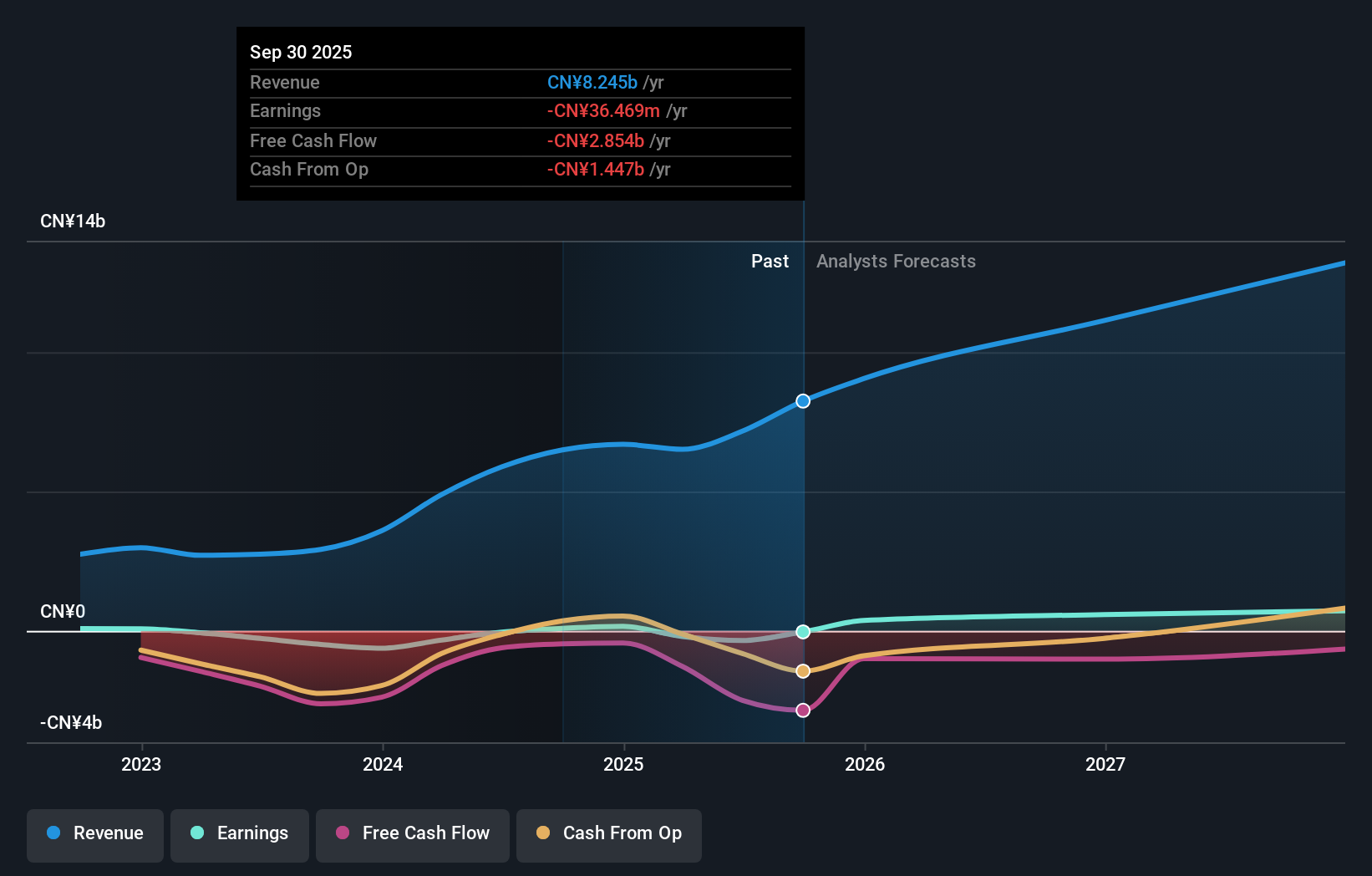Expand the Cash From Op tooltip row
This screenshot has height=876, width=1372.
[x=520, y=169]
